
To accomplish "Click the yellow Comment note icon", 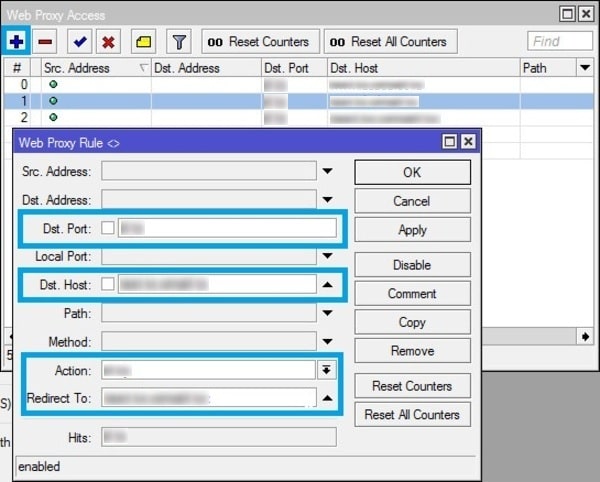I will [143, 42].
